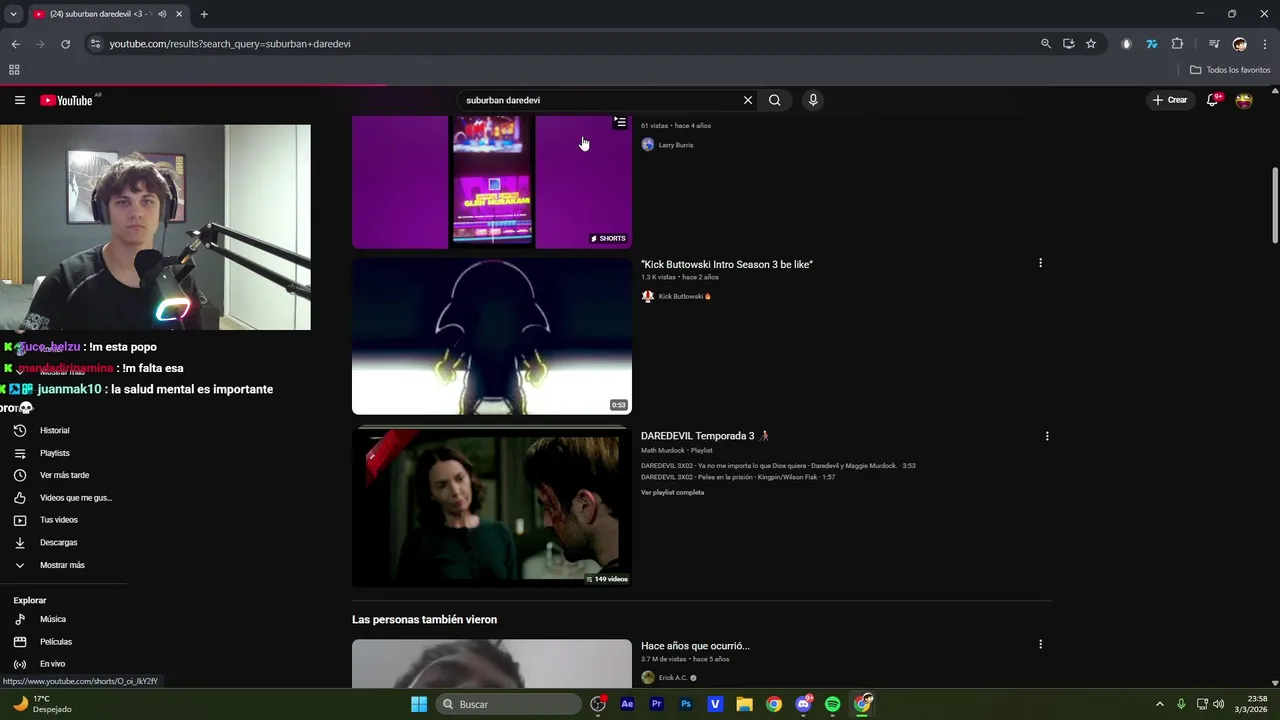
Task: Expand Mostrar más below Descargas
Action: (x=64, y=565)
